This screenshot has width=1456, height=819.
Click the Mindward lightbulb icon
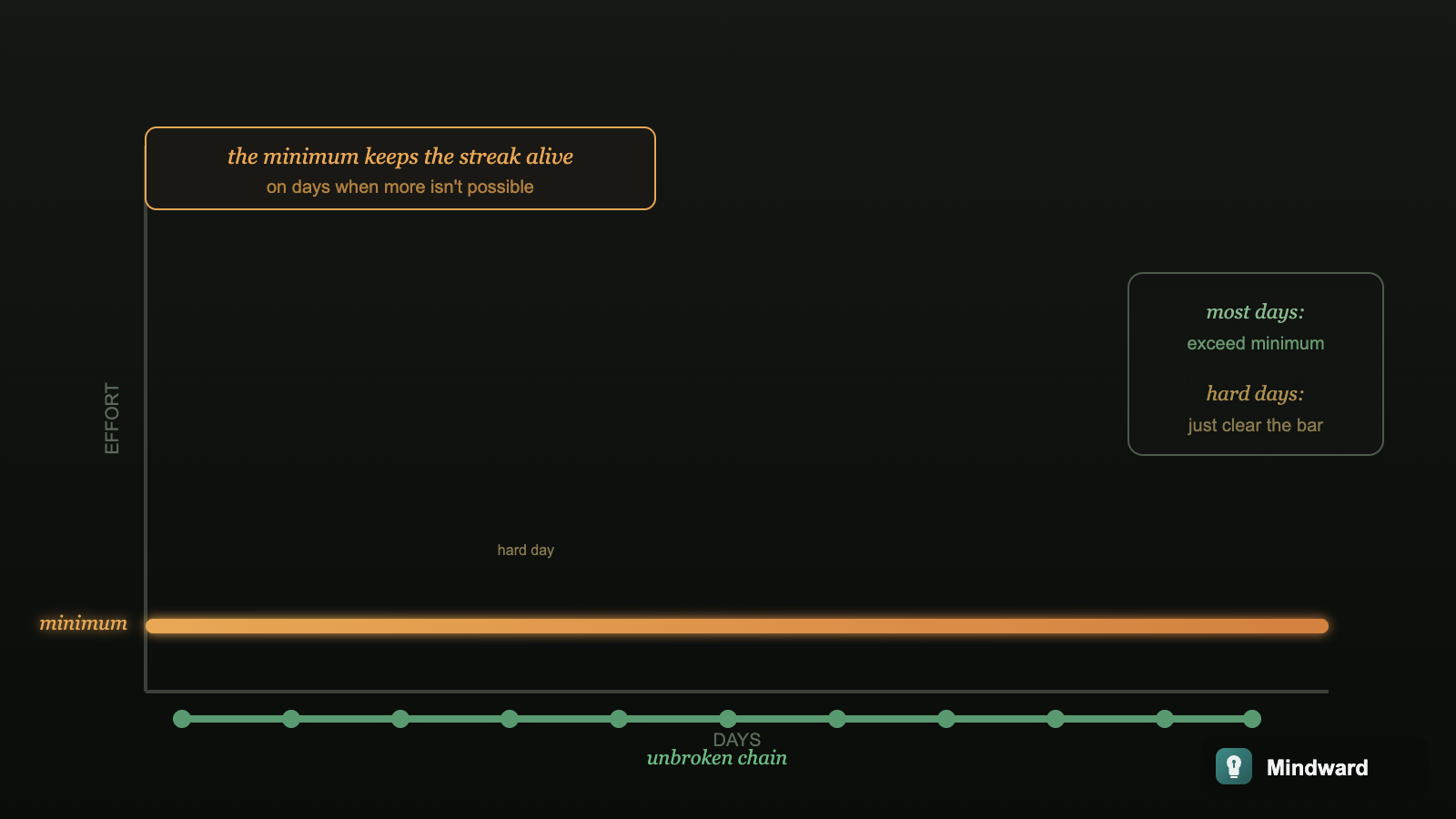pyautogui.click(x=1234, y=767)
